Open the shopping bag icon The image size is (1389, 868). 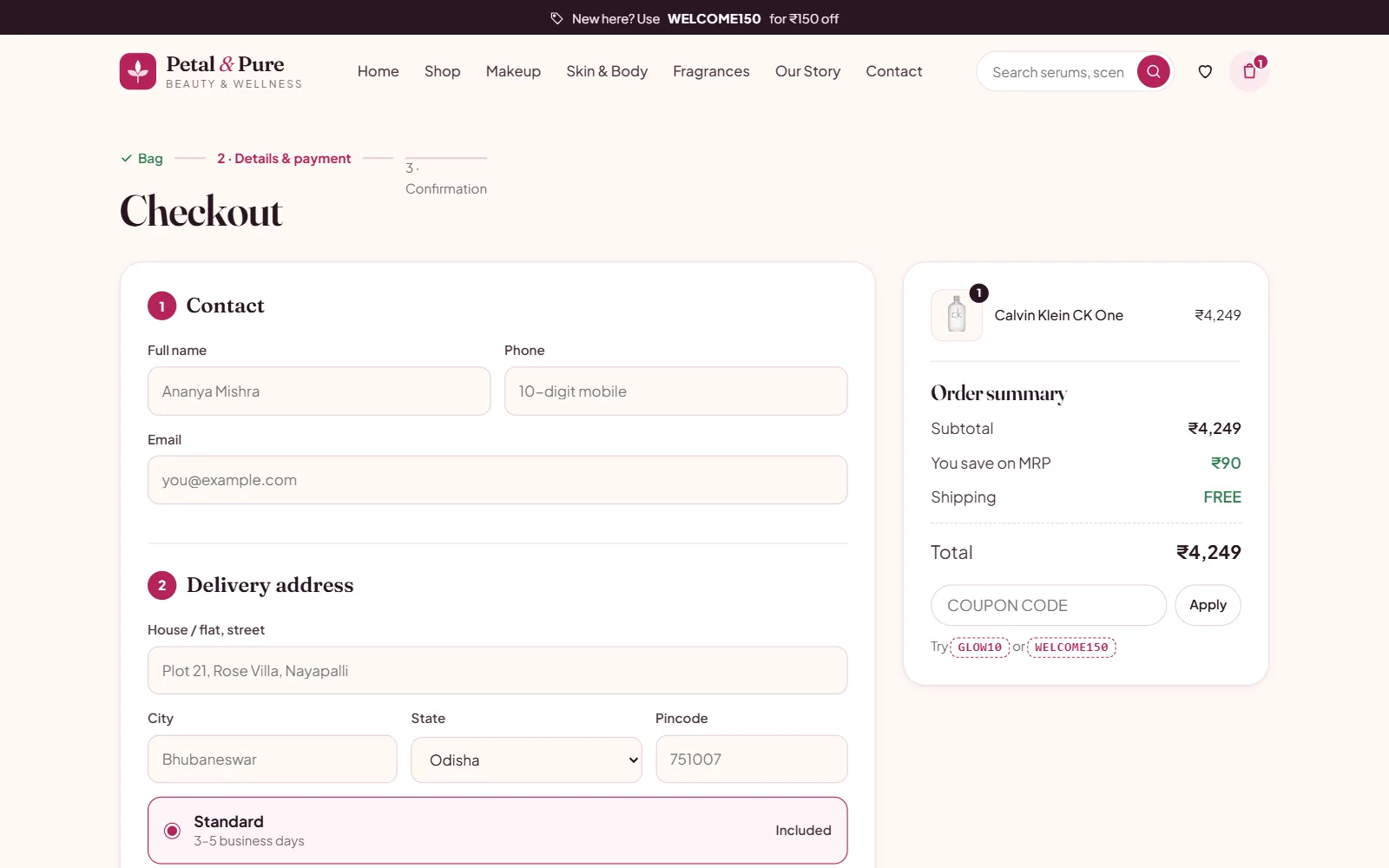(1249, 71)
